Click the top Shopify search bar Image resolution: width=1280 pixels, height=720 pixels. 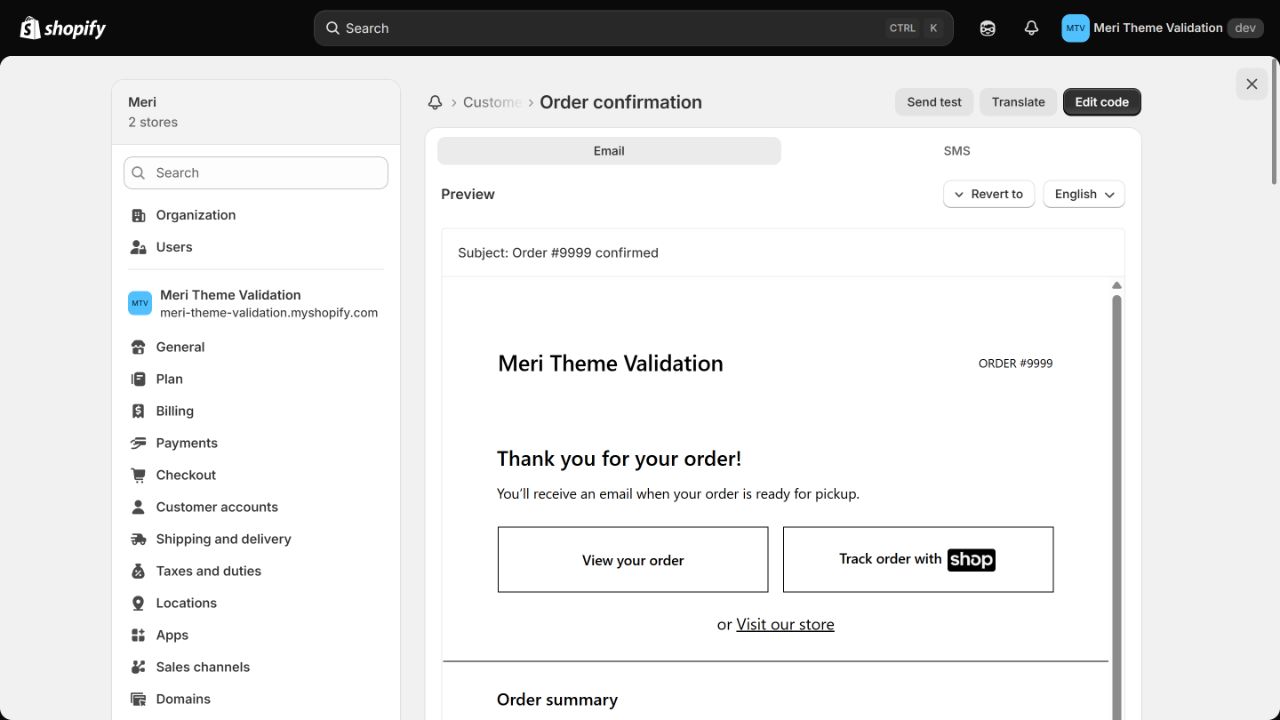tap(633, 28)
